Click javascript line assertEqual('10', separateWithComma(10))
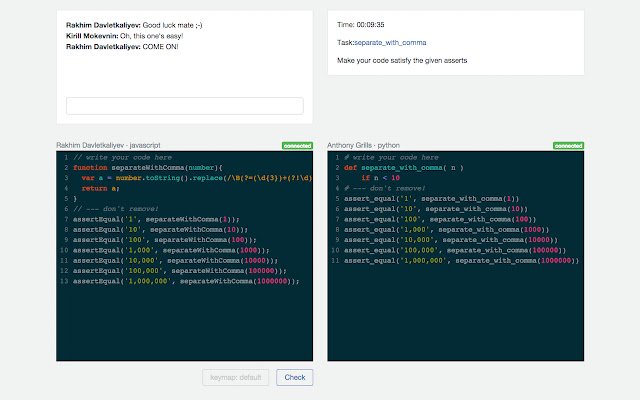The width and height of the screenshot is (640, 400). (160, 230)
